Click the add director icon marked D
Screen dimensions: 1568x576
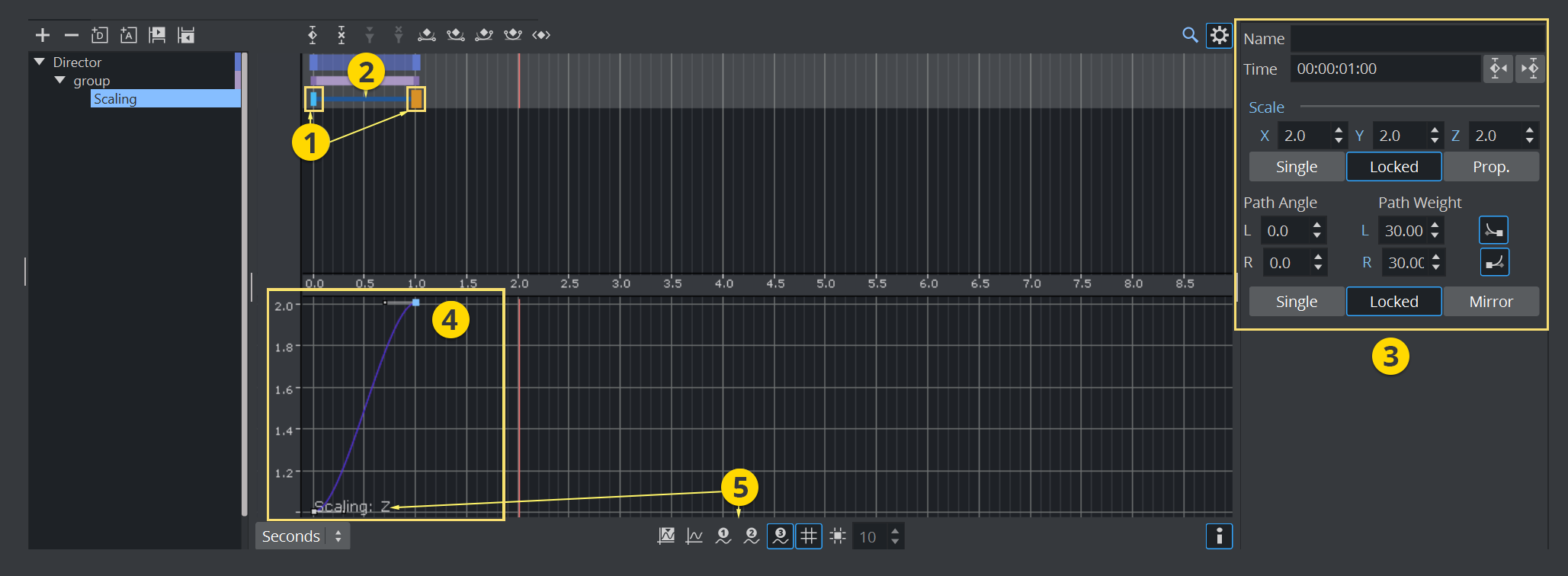point(100,35)
